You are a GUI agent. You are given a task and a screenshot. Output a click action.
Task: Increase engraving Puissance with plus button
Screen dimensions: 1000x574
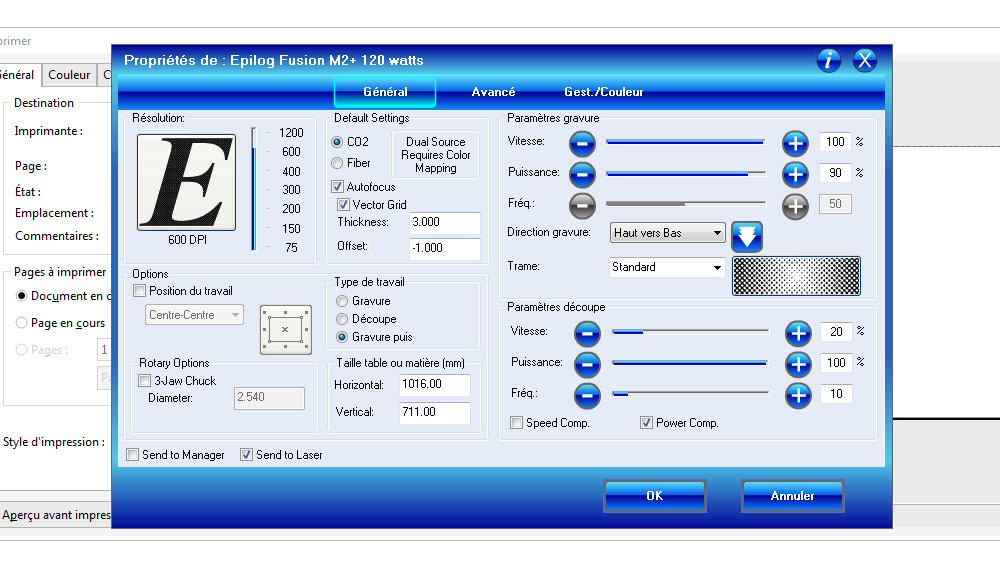[795, 174]
